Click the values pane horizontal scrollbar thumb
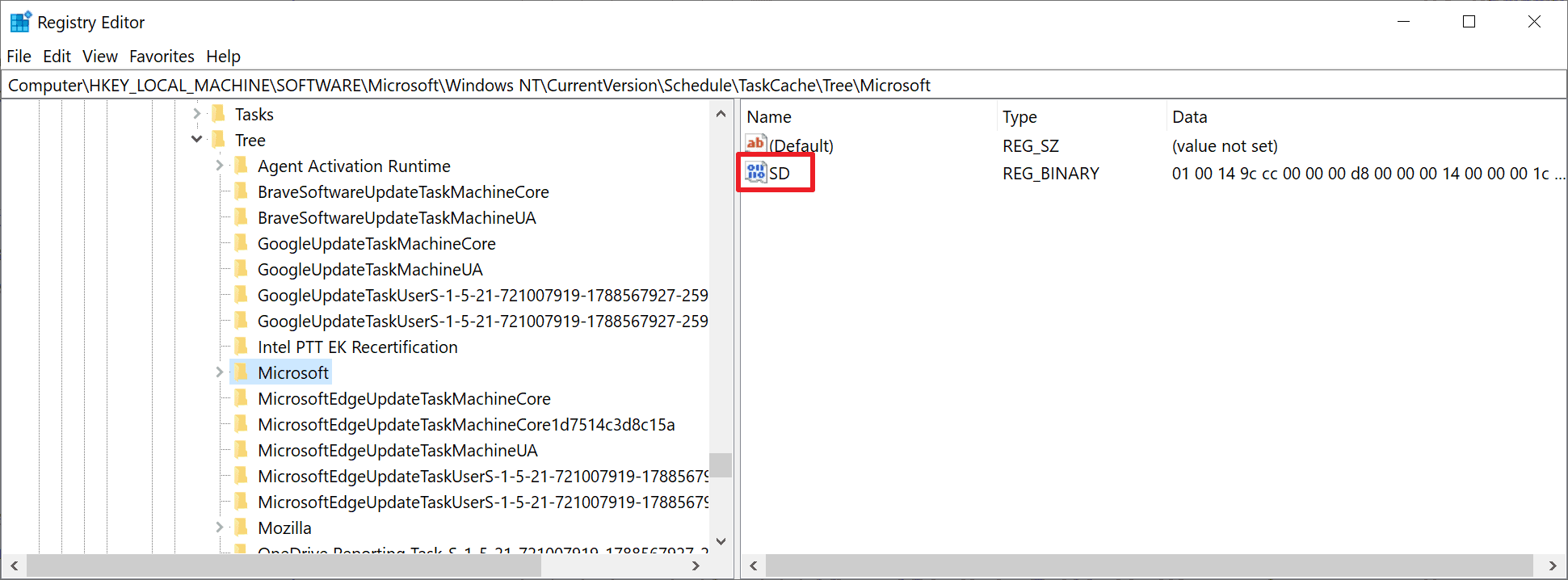 click(x=1149, y=565)
